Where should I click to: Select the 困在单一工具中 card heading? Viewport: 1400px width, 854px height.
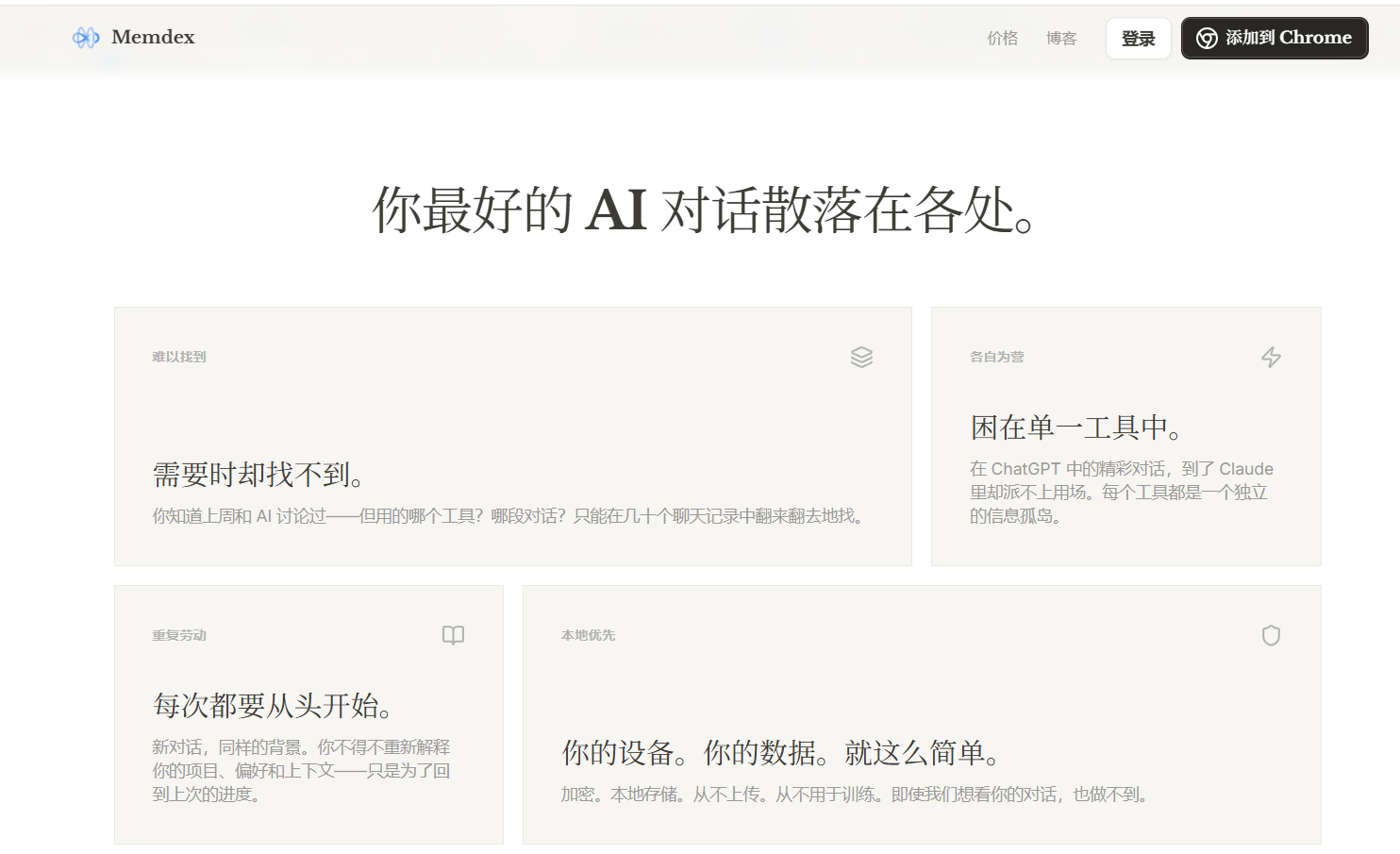pos(1077,427)
